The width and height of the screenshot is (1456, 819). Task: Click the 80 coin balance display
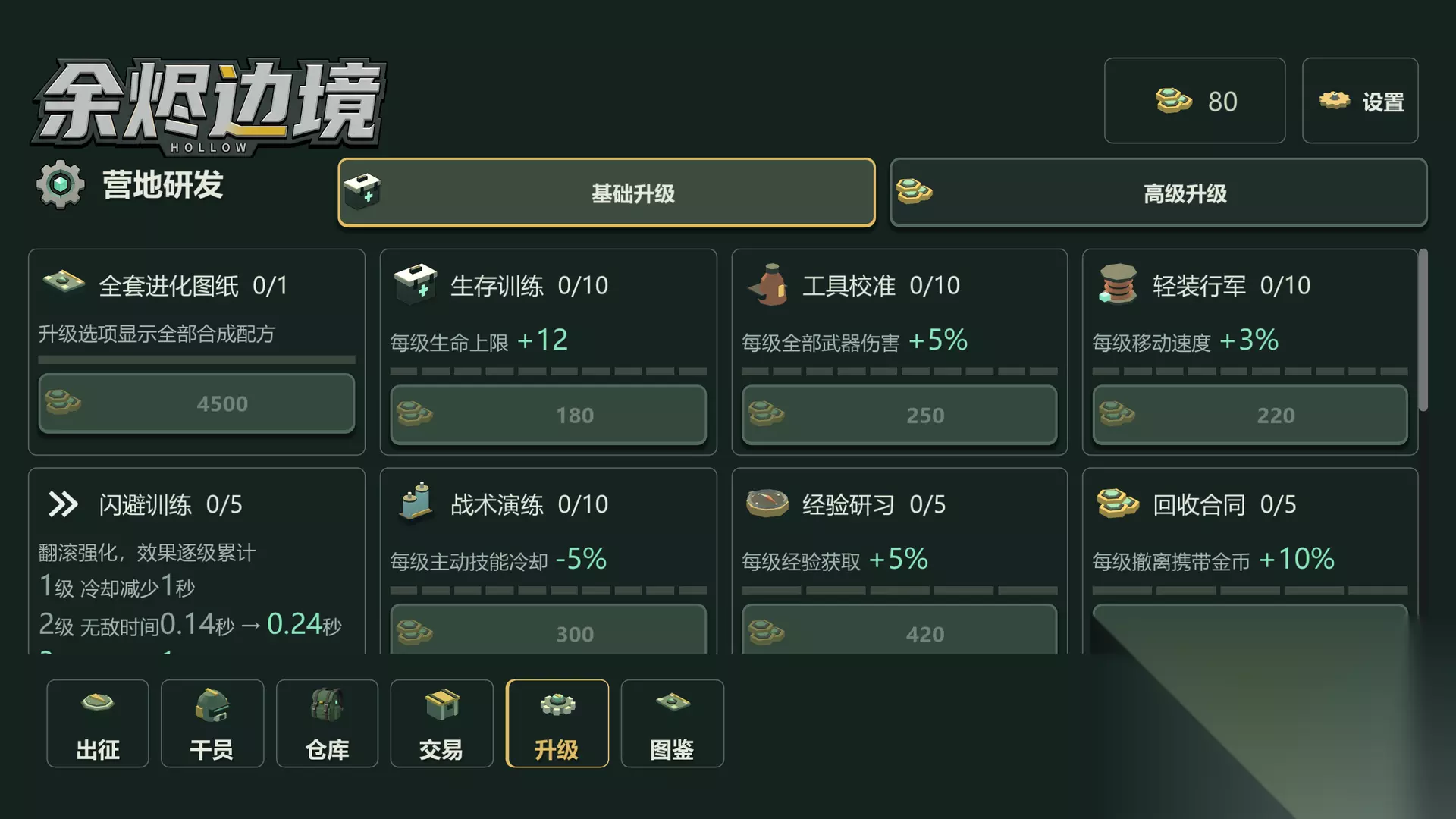tap(1195, 101)
